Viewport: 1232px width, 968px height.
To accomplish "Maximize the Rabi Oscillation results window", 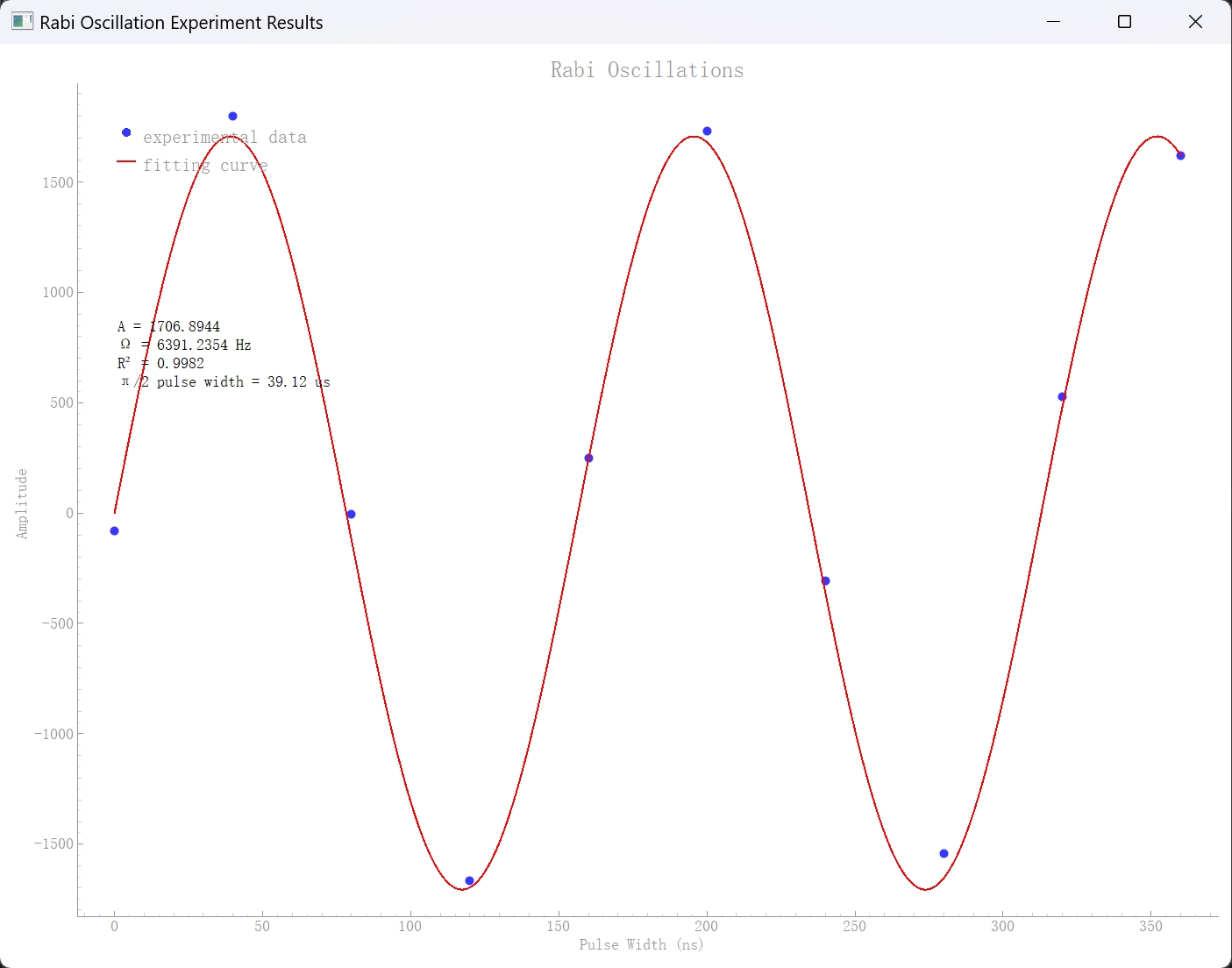I will pos(1124,22).
